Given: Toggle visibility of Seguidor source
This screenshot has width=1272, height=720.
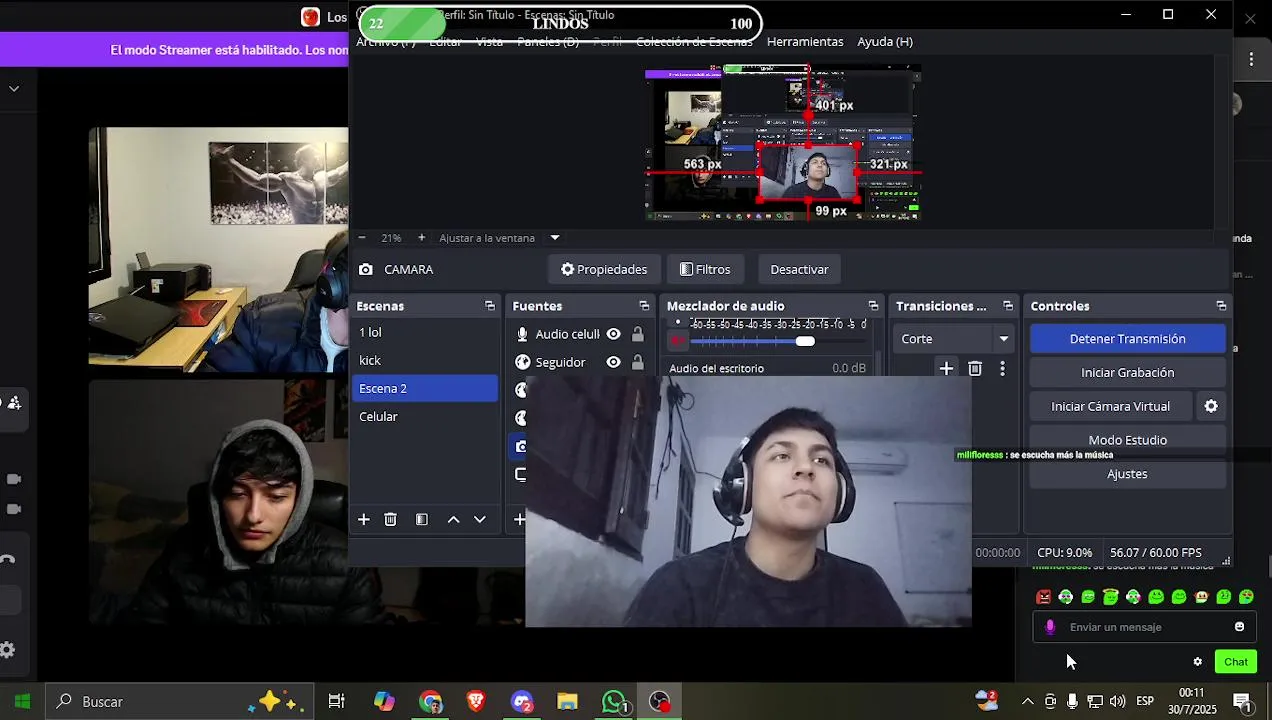Looking at the screenshot, I should (x=613, y=362).
